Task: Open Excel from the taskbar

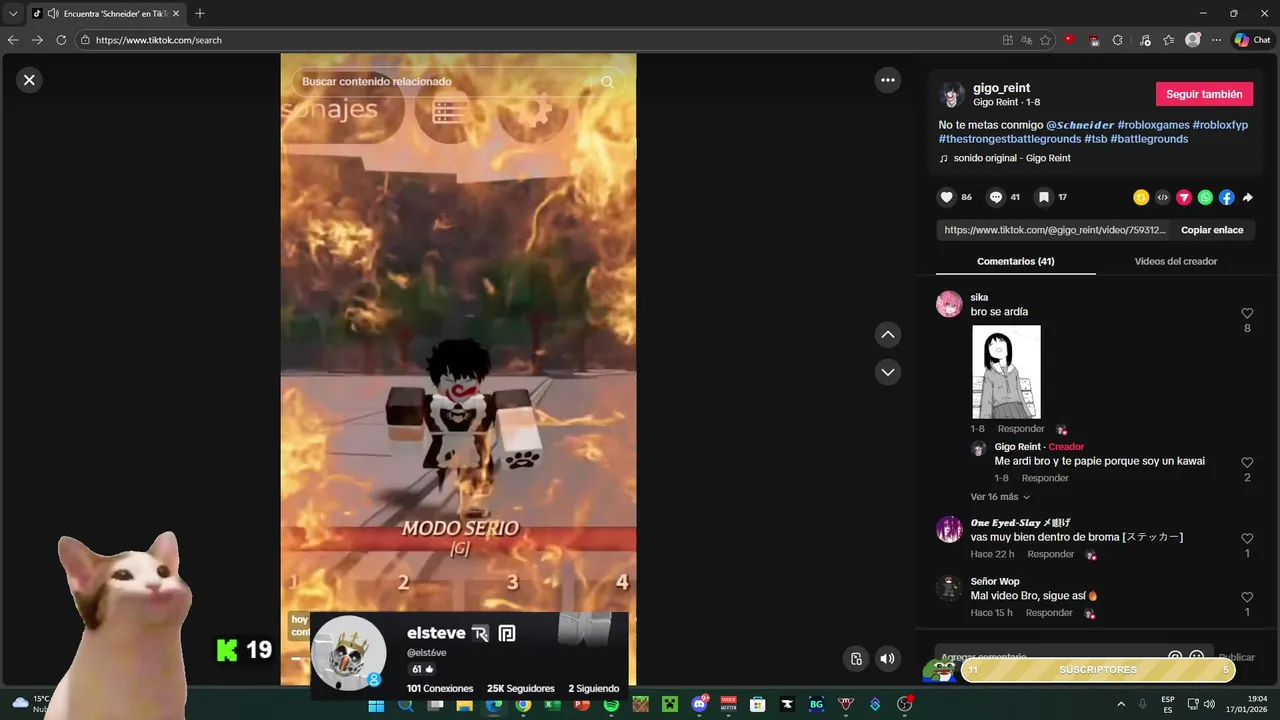Action: coord(552,705)
